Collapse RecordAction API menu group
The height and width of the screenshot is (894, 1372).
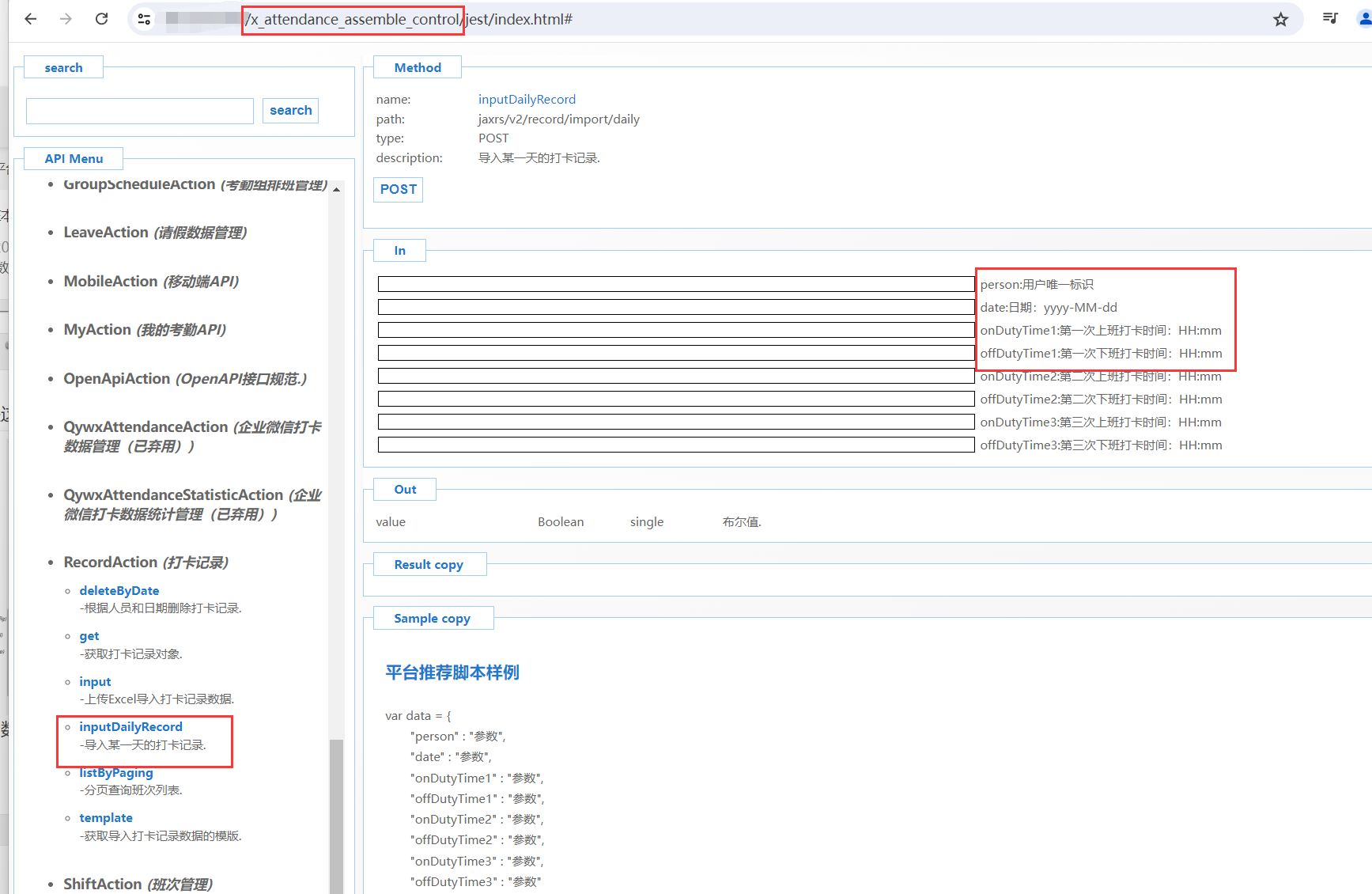coord(146,563)
